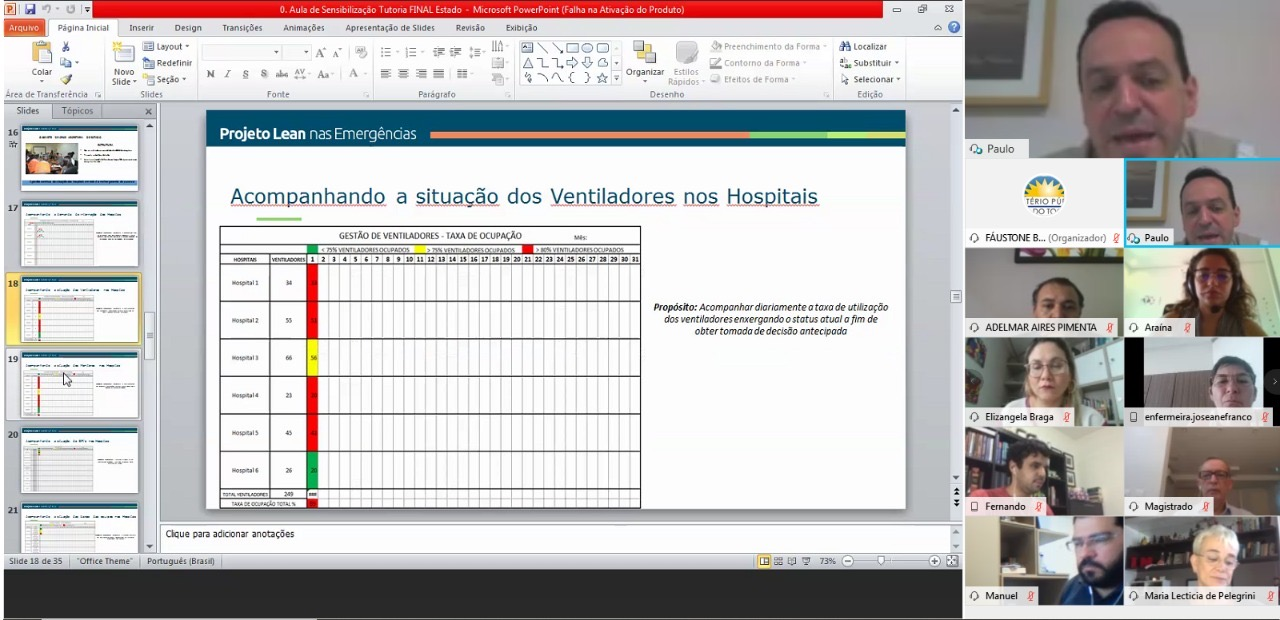Open the Selecionar dropdown
1280x620 pixels.
pos(870,79)
